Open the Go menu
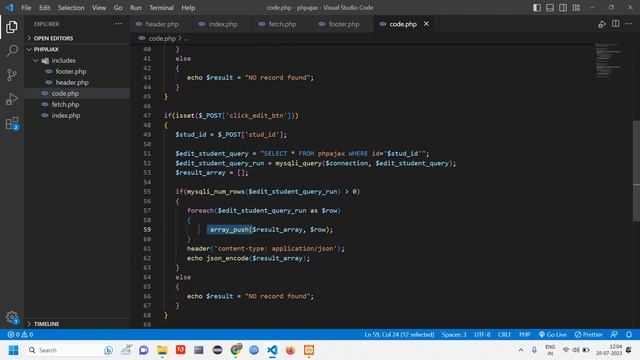 click(x=118, y=8)
